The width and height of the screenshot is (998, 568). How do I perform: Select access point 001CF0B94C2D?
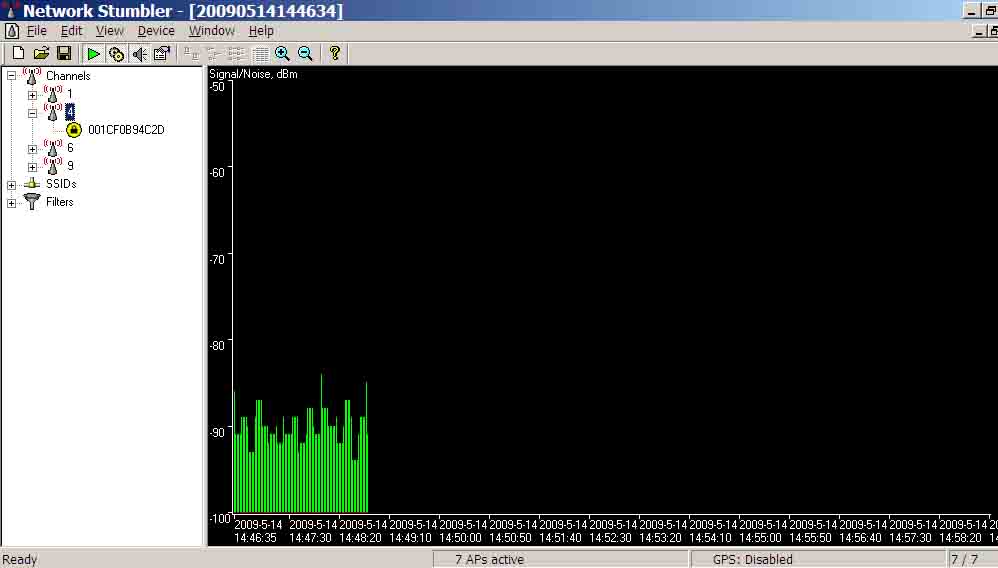[x=126, y=130]
